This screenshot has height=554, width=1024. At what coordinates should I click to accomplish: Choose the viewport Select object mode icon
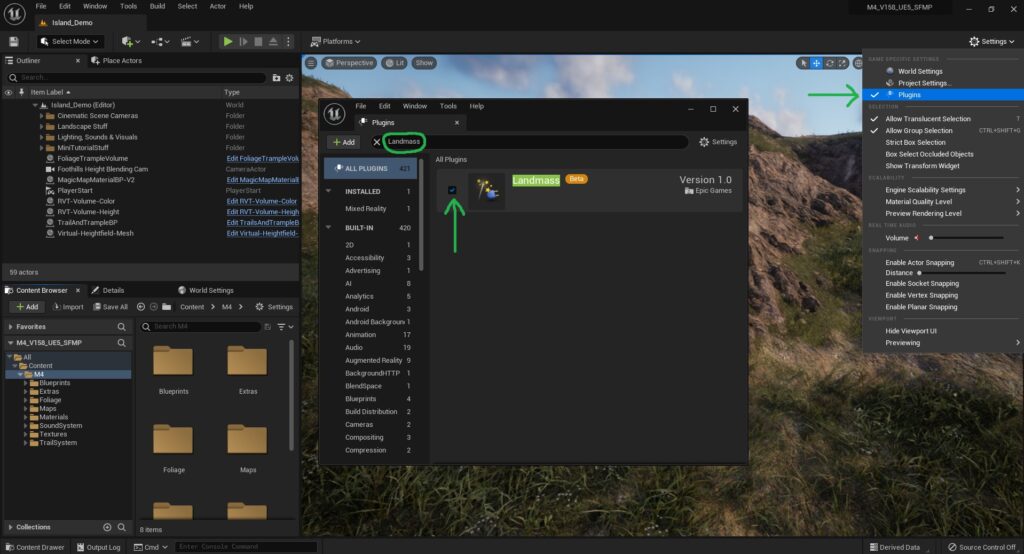(803, 63)
